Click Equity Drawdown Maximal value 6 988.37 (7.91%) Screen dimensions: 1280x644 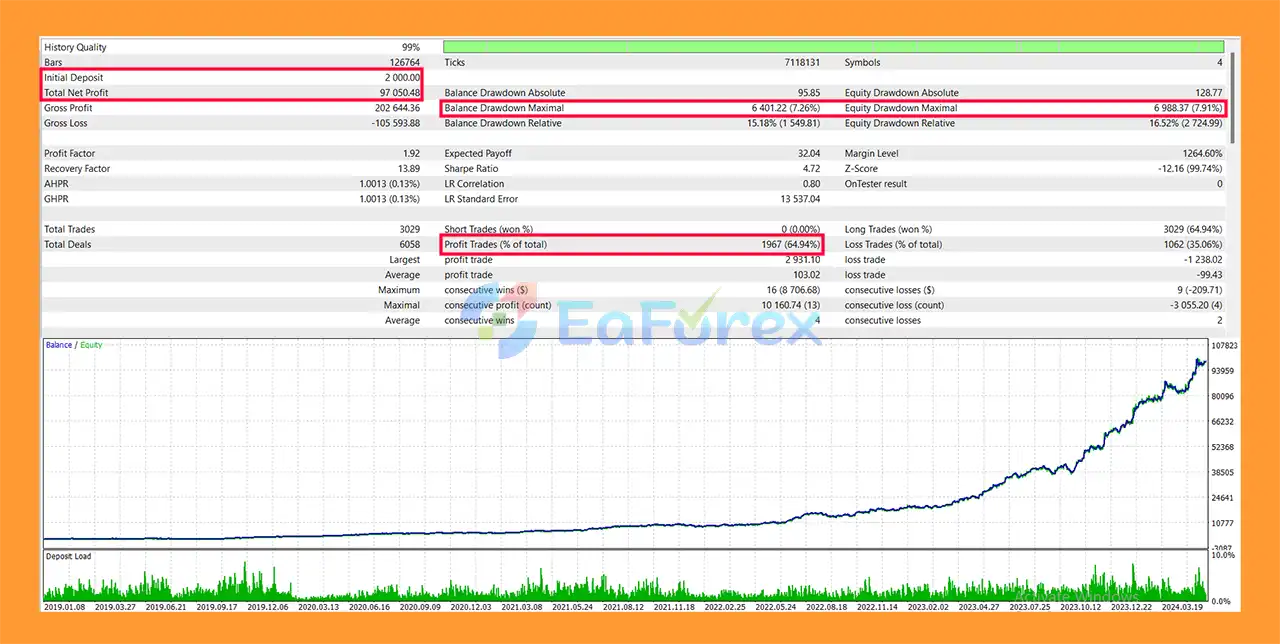click(x=1189, y=108)
